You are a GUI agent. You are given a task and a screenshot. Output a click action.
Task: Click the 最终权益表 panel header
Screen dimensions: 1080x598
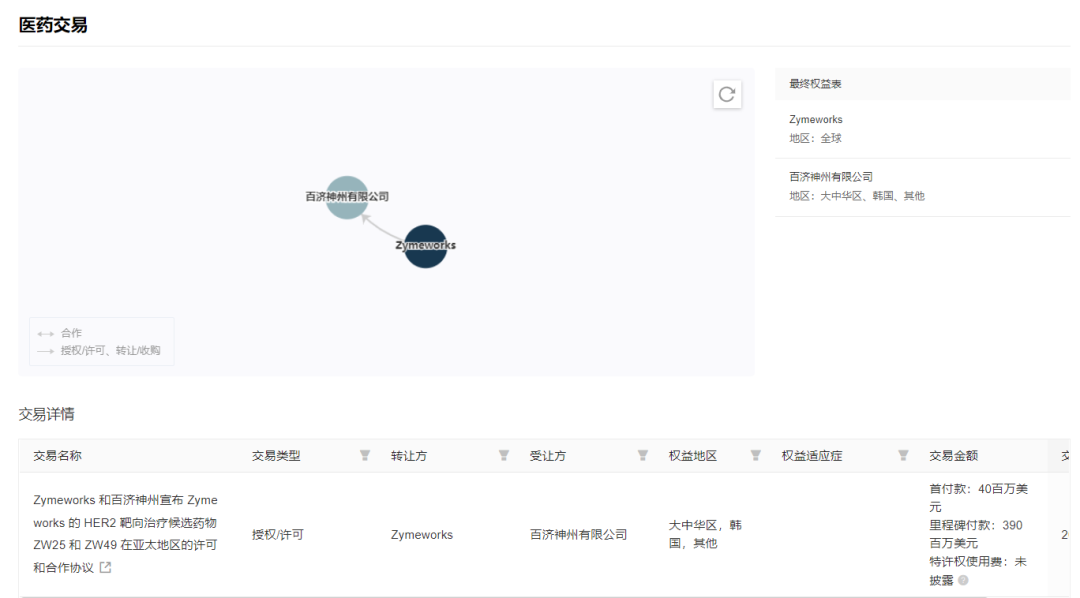816,83
